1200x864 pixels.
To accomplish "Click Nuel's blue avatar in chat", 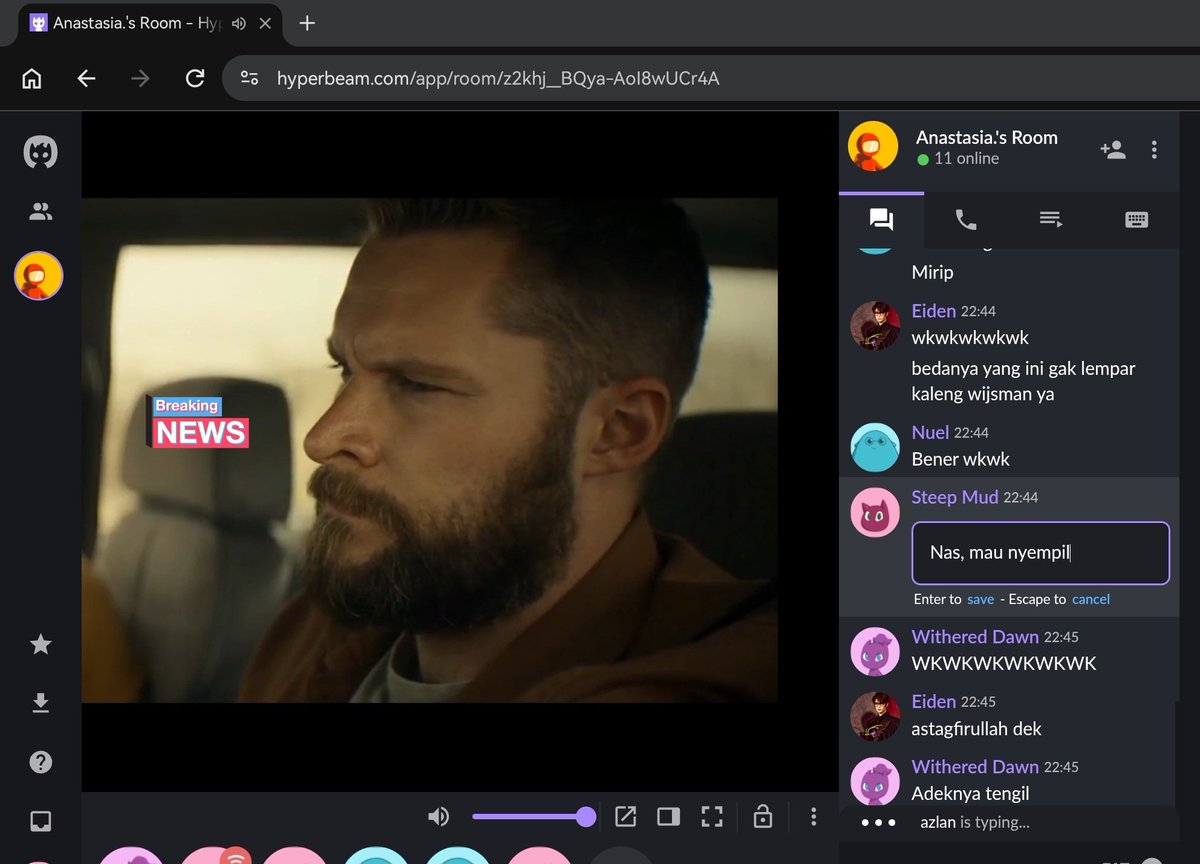I will coord(875,447).
